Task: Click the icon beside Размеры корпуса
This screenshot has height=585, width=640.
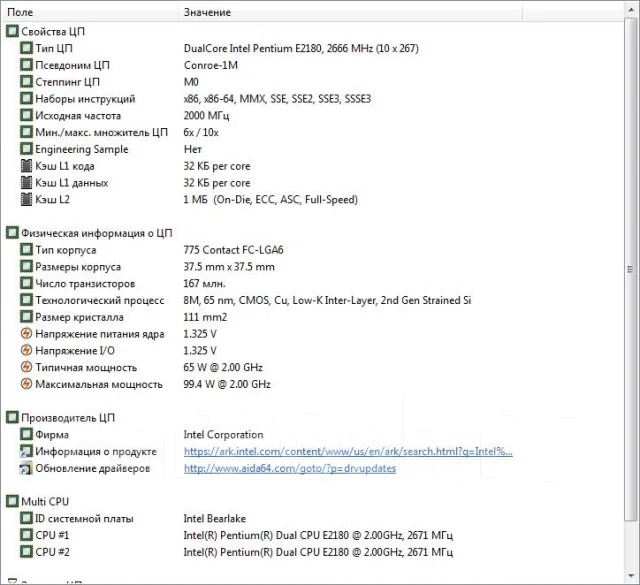Action: [x=26, y=267]
